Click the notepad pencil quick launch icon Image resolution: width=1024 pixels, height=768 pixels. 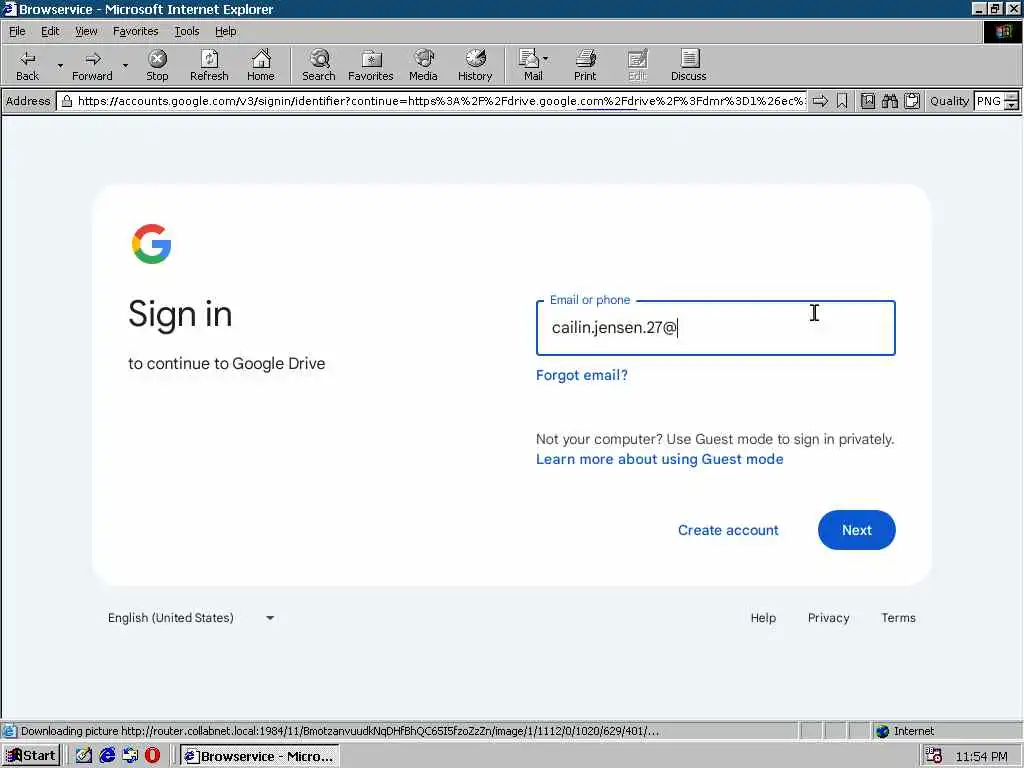click(84, 756)
